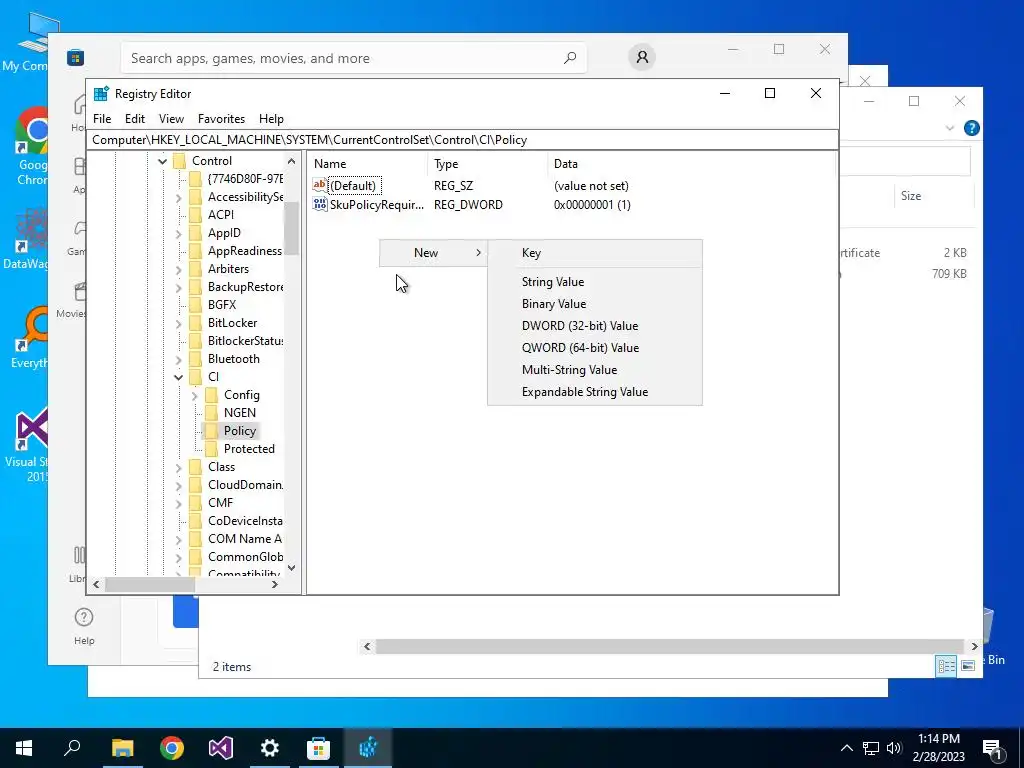Click the BitlockerStatus folder icon
Viewport: 1024px width, 768px height.
click(195, 341)
